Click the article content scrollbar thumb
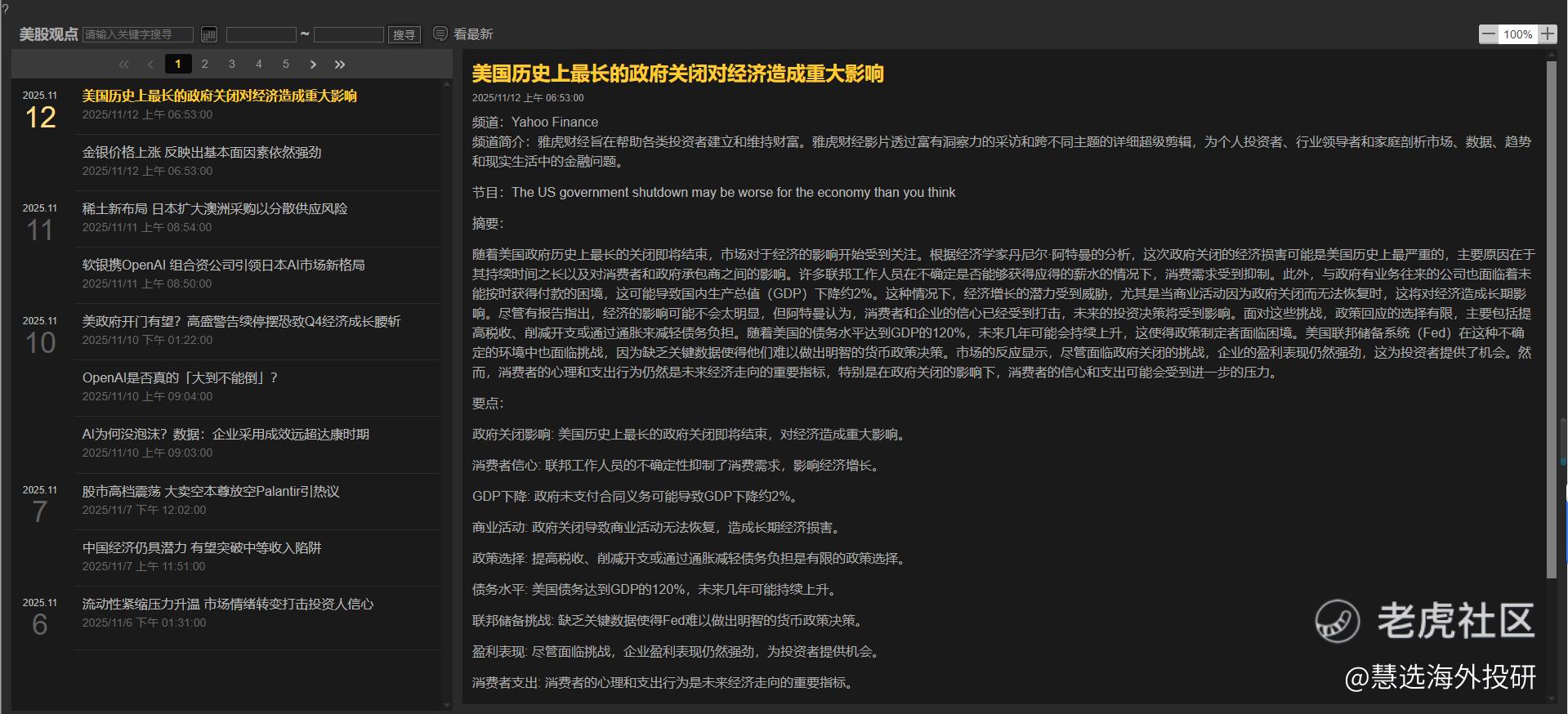1568x714 pixels. [1552, 320]
